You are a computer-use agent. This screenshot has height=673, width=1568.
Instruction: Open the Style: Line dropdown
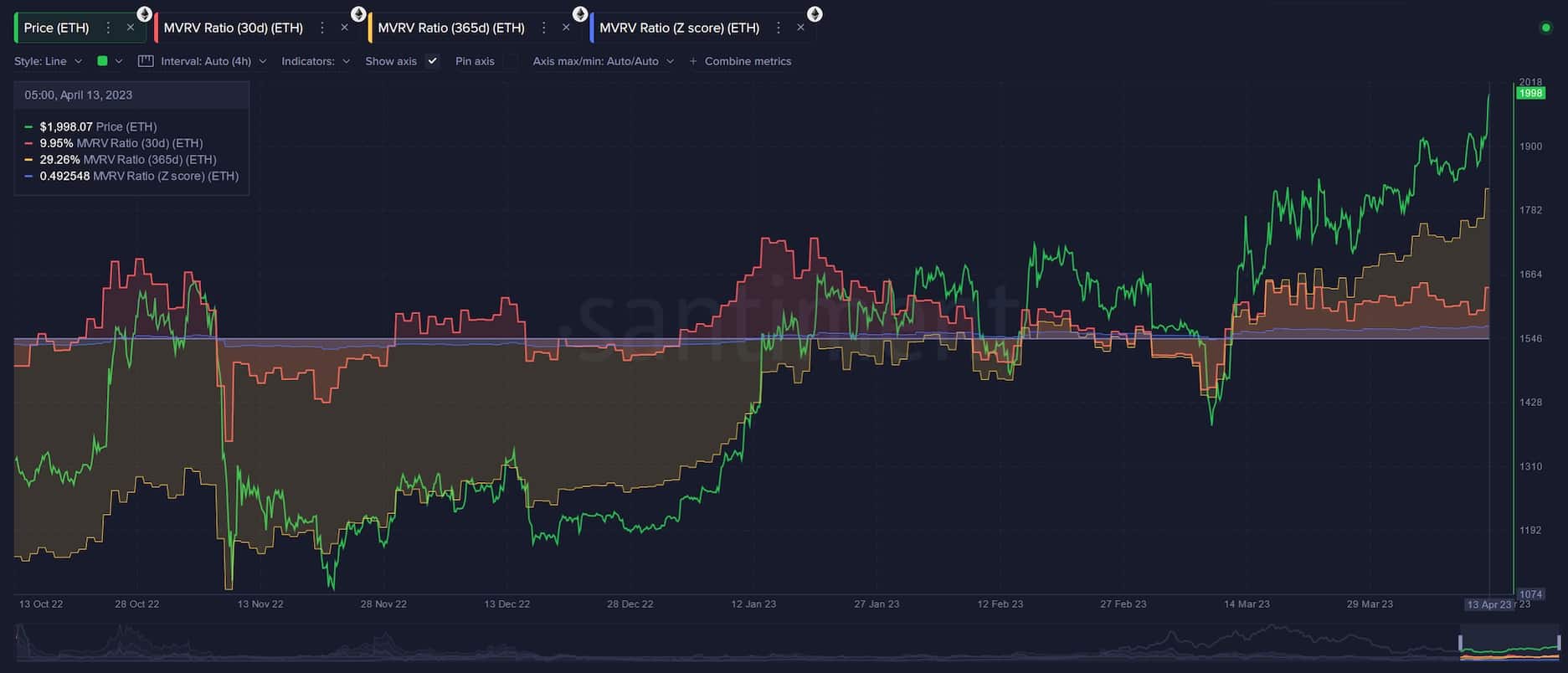tap(49, 61)
